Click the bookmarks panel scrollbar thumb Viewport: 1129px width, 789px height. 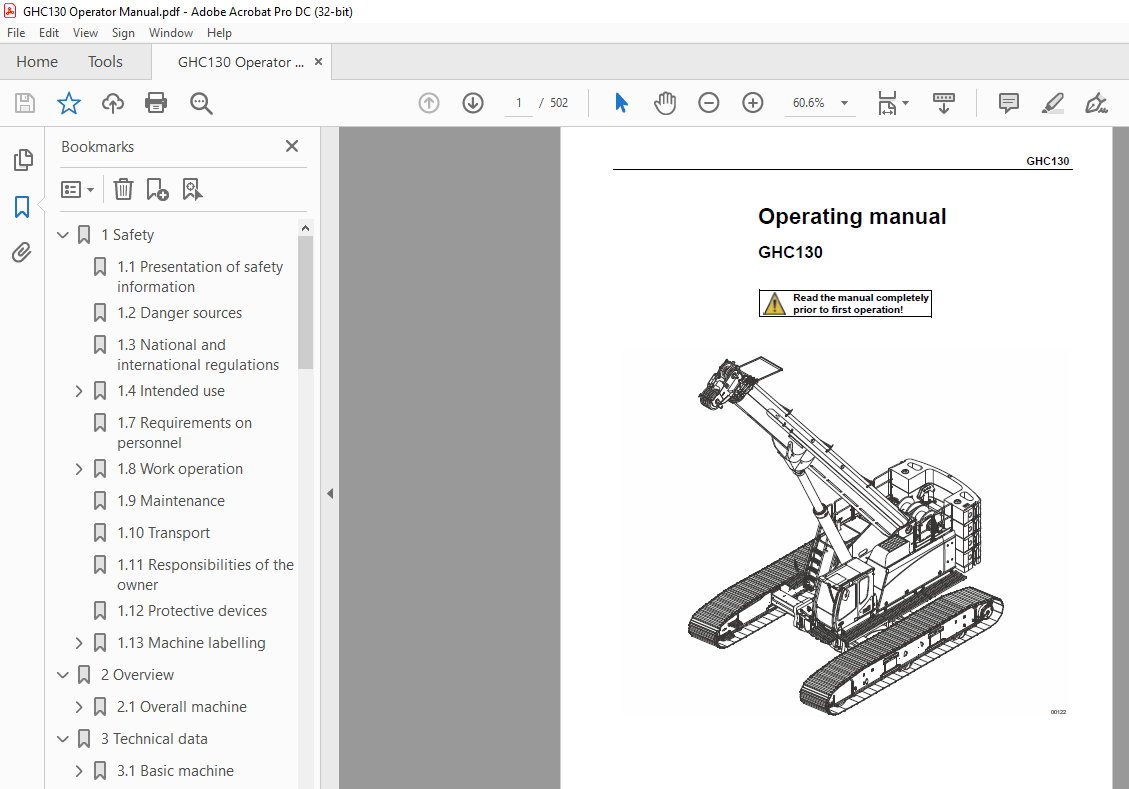coord(305,302)
